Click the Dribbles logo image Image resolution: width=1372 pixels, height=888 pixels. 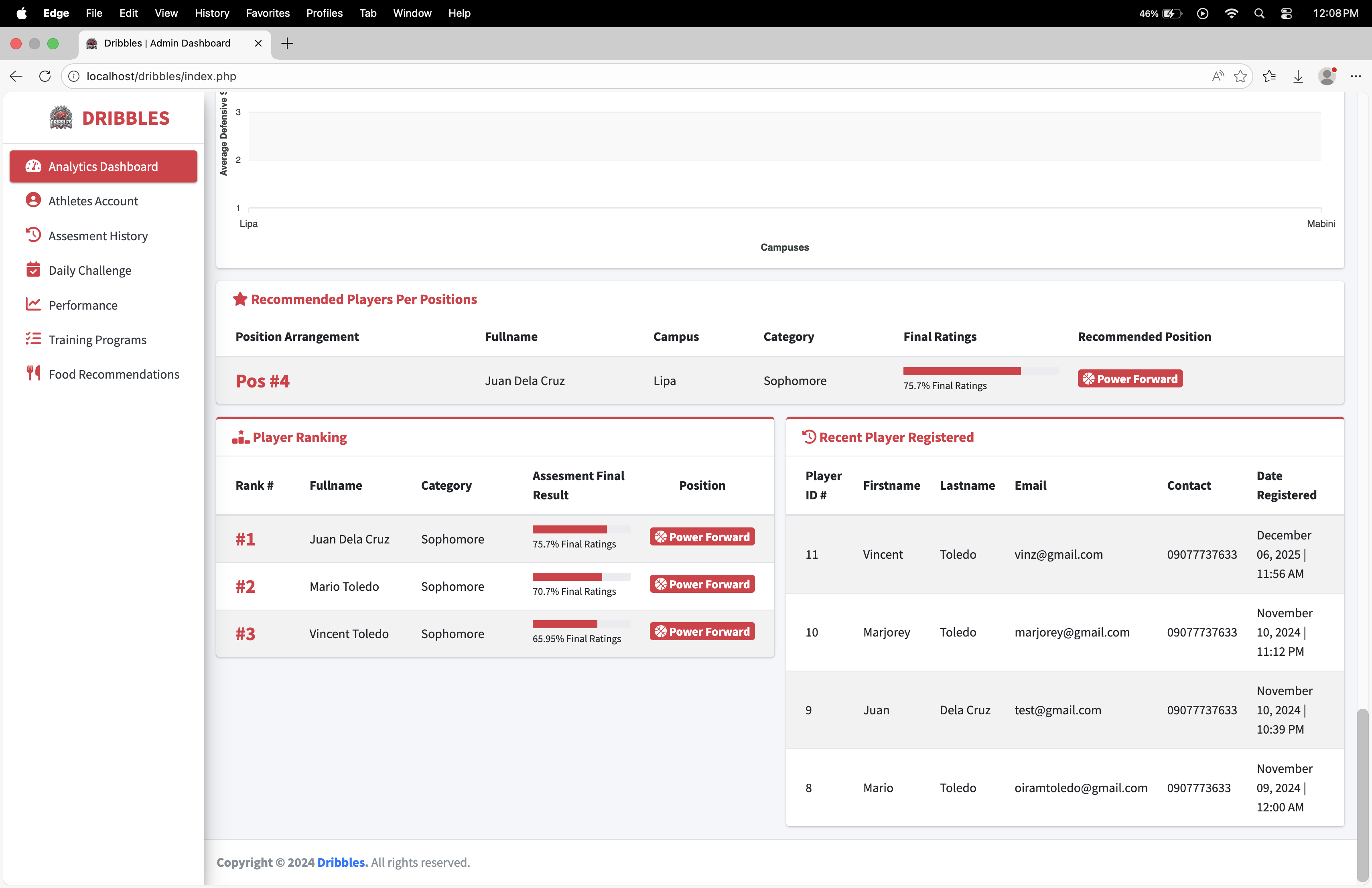coord(61,118)
